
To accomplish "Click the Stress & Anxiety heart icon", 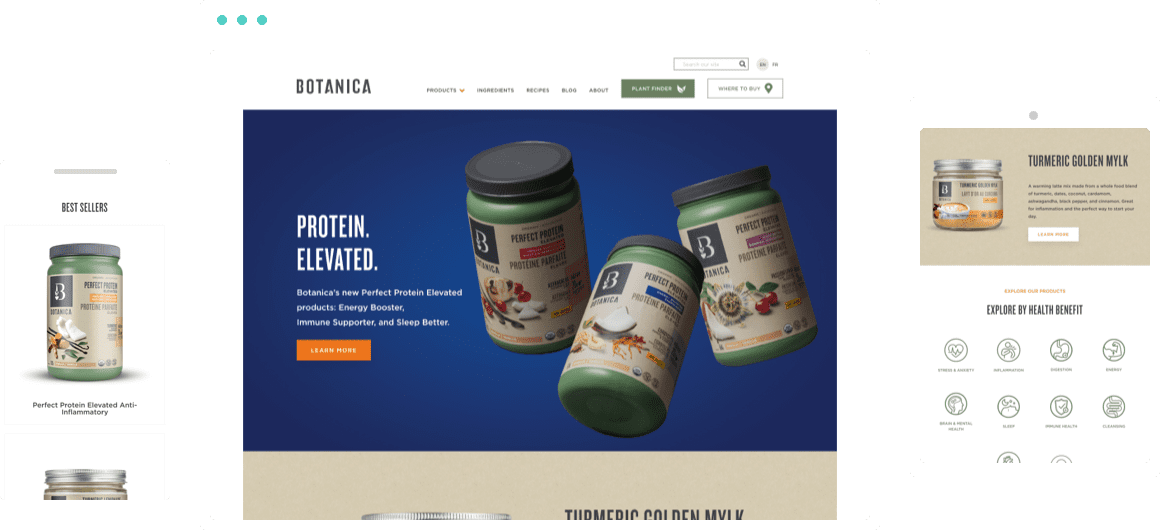I will pos(955,349).
